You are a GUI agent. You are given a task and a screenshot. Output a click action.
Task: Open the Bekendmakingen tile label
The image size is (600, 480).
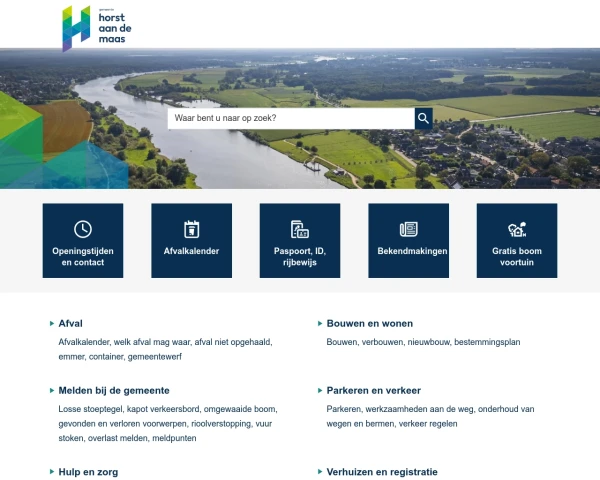tap(412, 251)
